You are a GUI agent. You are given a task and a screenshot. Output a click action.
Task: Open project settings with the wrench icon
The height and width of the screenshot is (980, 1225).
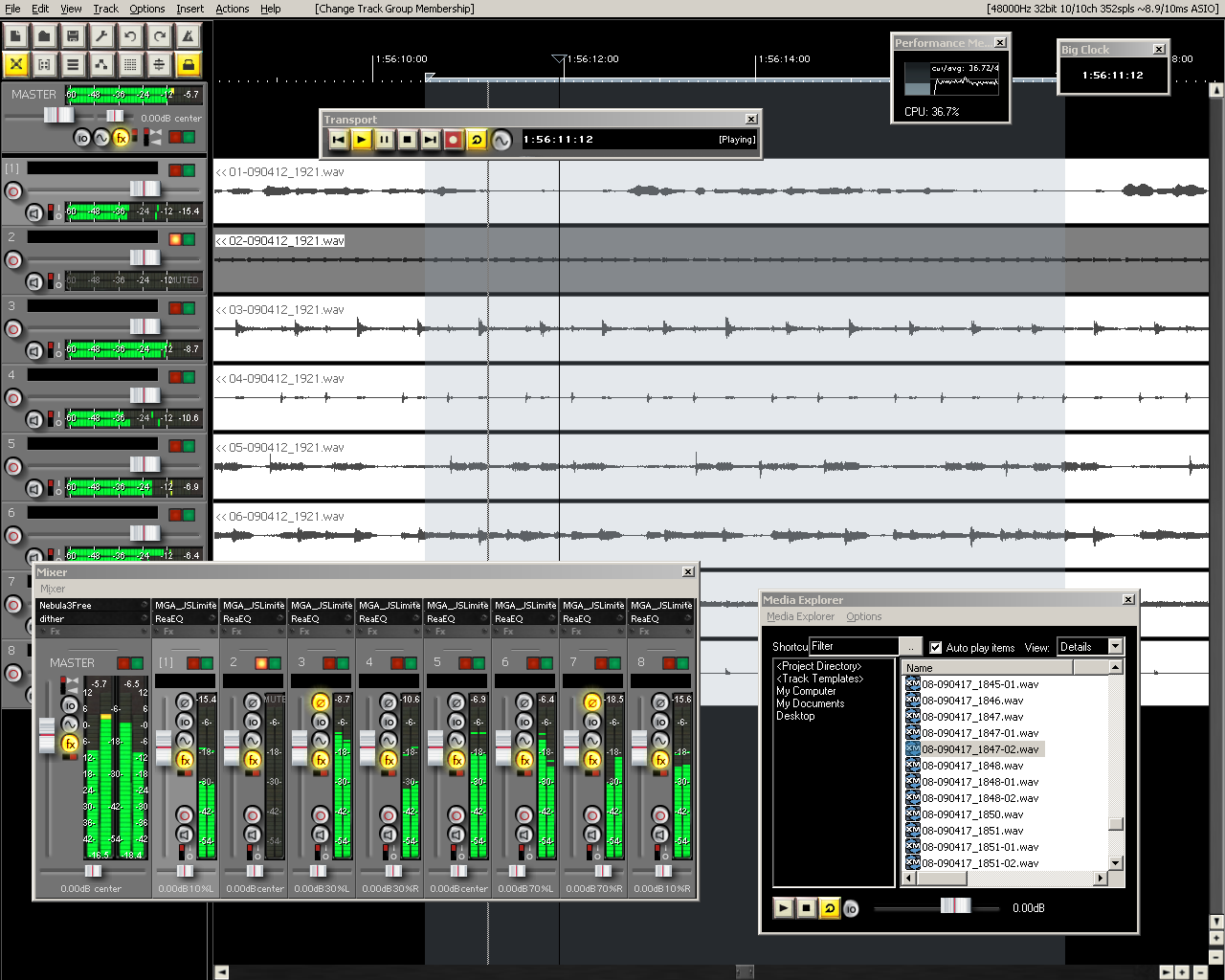[101, 36]
